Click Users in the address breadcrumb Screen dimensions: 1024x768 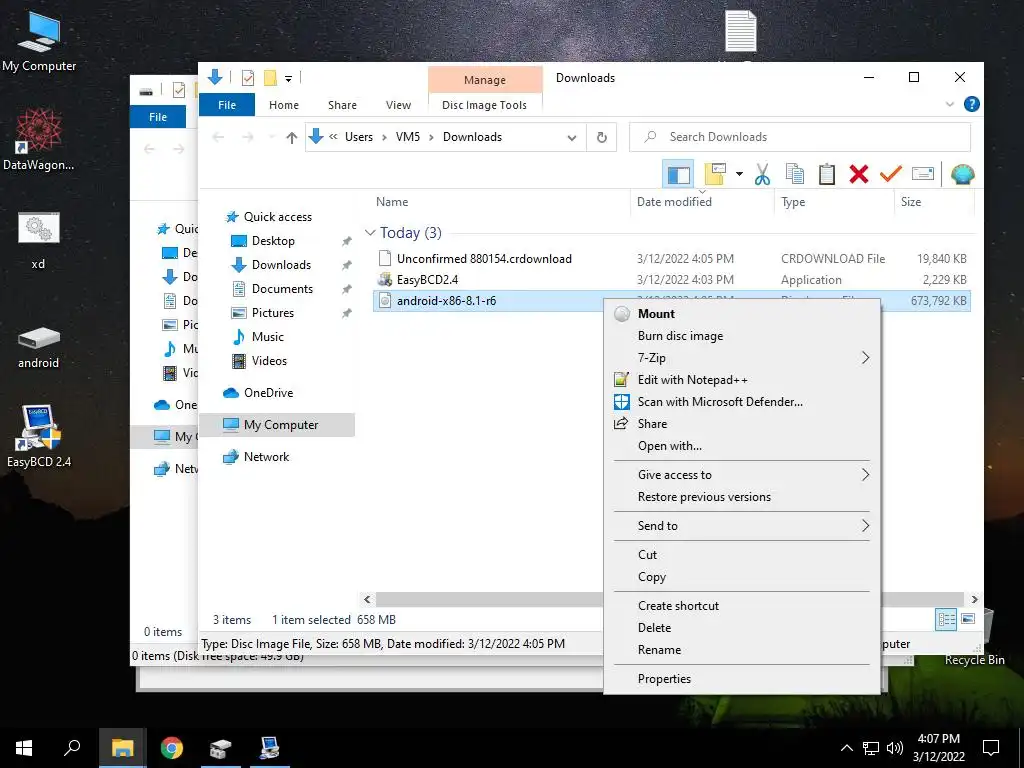click(x=359, y=137)
